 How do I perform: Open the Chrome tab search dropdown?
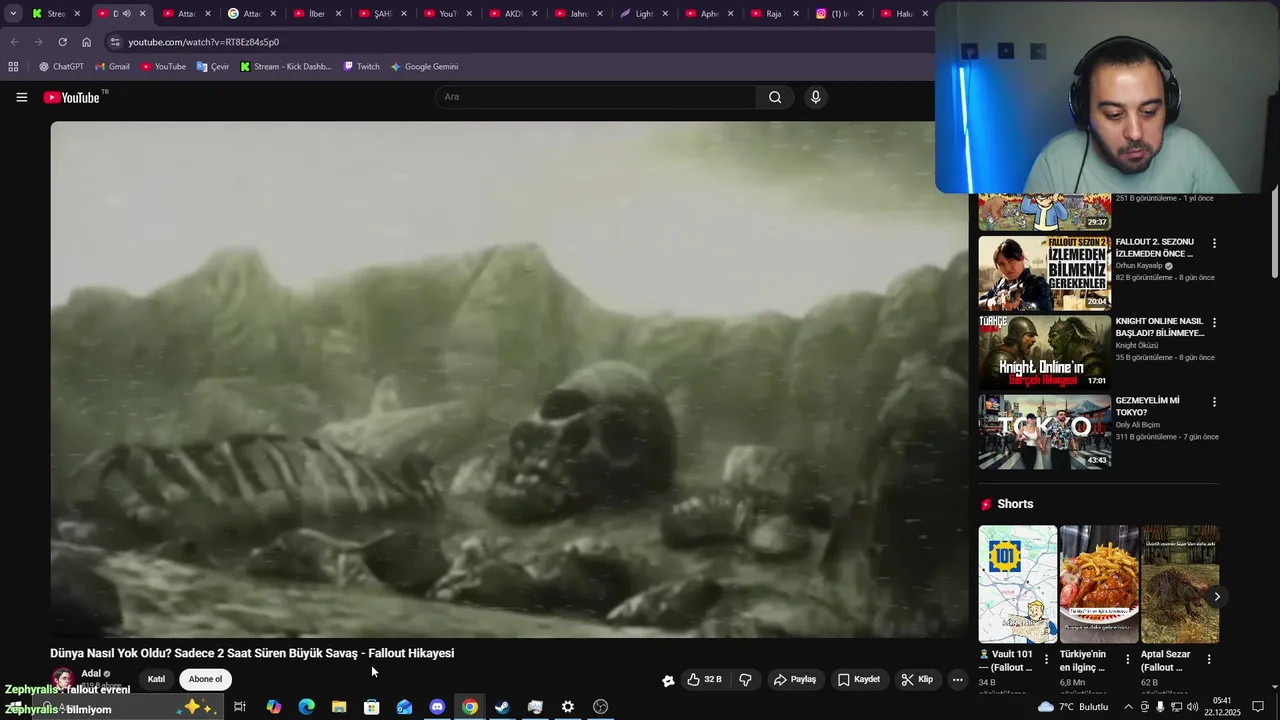(x=13, y=14)
